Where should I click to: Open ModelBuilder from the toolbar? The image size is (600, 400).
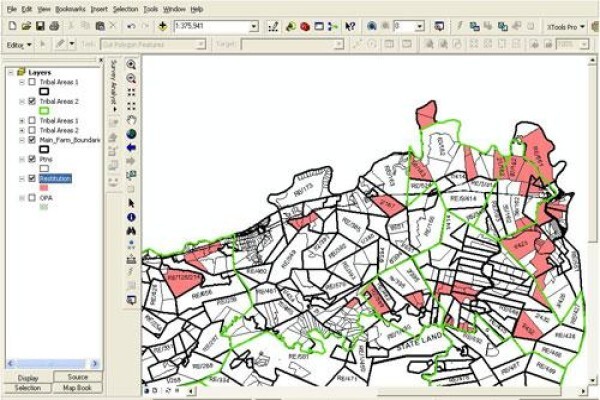333,26
